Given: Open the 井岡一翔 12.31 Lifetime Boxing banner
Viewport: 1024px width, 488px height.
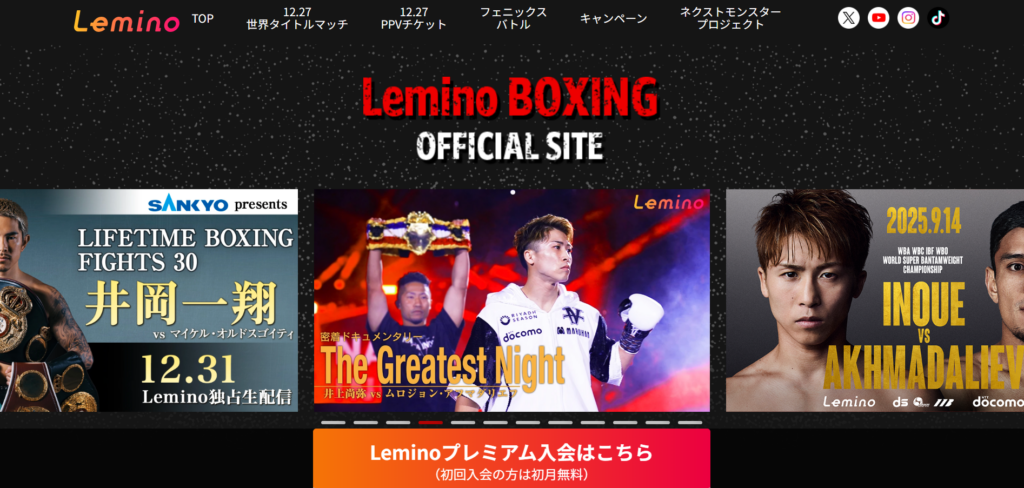Looking at the screenshot, I should coord(149,301).
